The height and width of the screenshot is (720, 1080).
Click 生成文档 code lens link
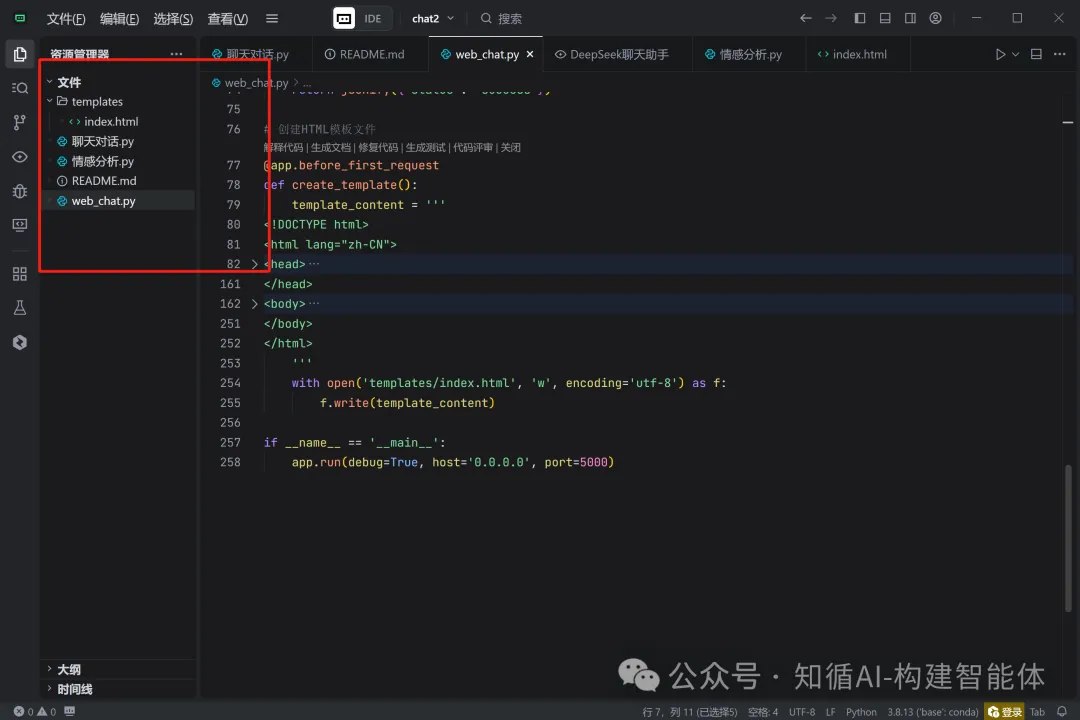point(331,147)
